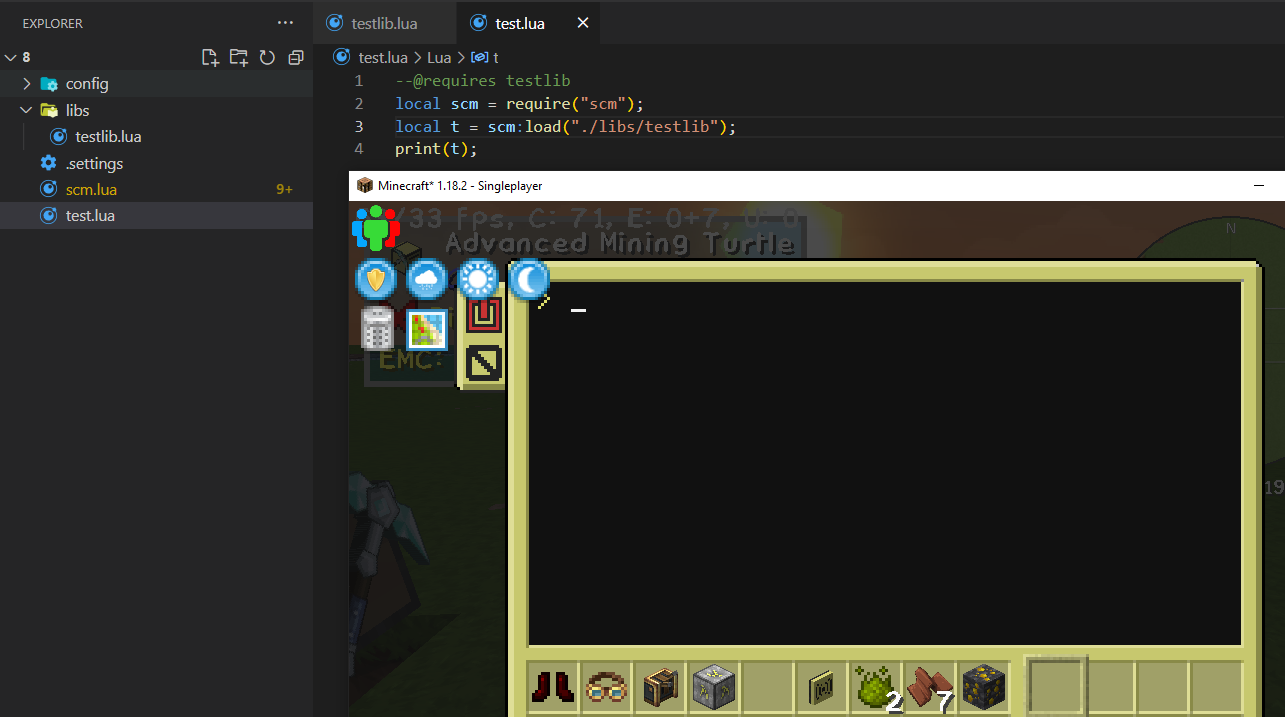Select the goggles item in inventory
This screenshot has height=717, width=1285.
607,687
